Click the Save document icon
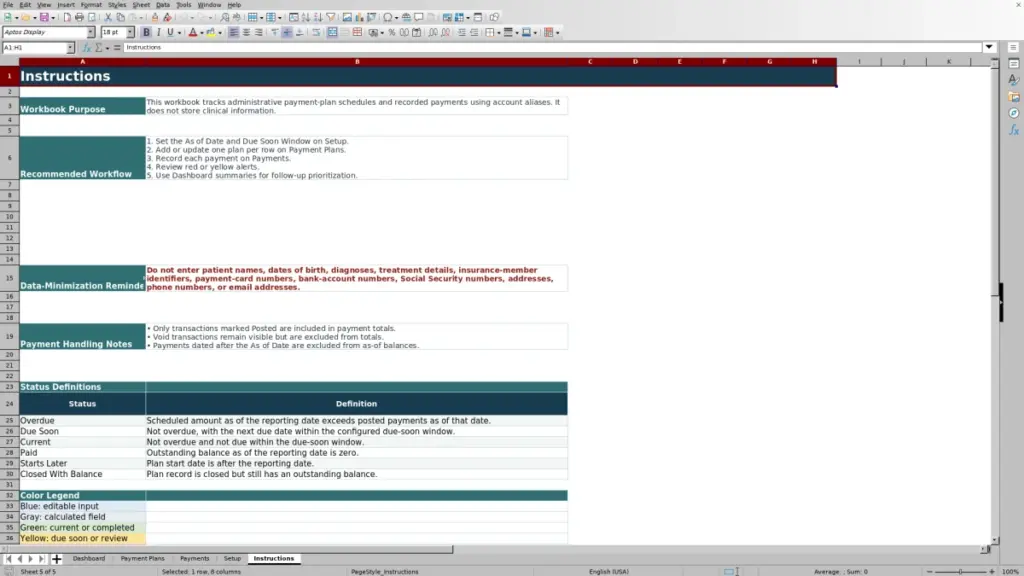This screenshot has width=1024, height=576. (x=44, y=17)
